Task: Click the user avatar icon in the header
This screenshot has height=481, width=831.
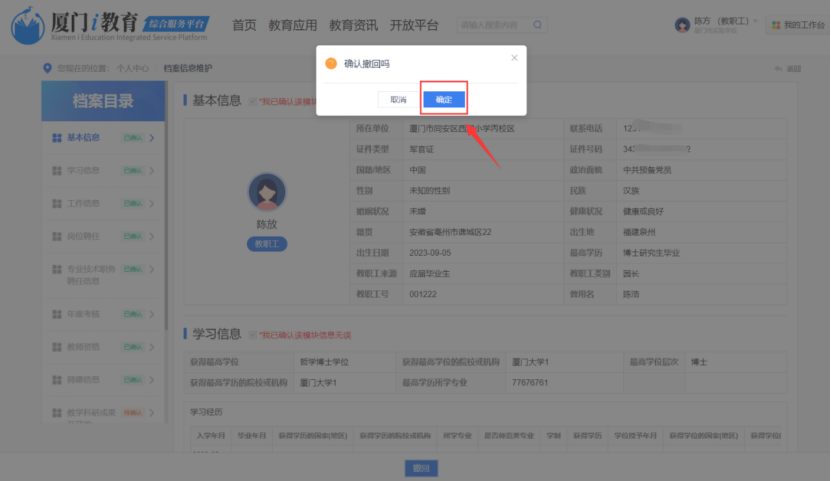Action: click(683, 24)
